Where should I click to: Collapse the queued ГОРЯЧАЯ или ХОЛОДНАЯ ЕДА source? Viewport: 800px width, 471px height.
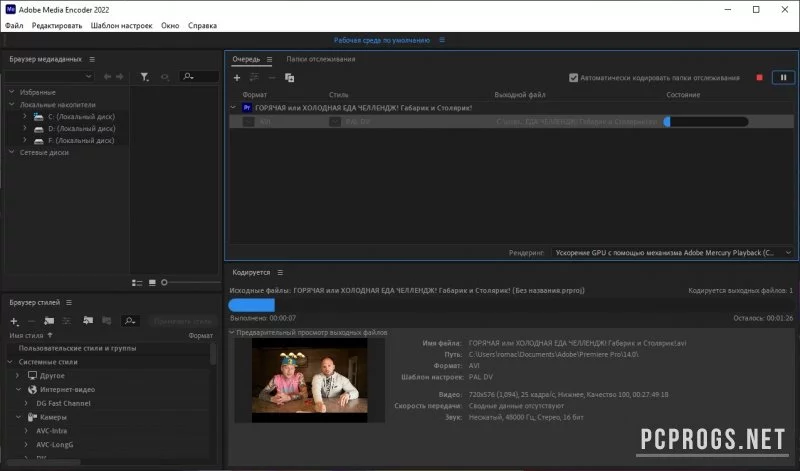[x=233, y=108]
